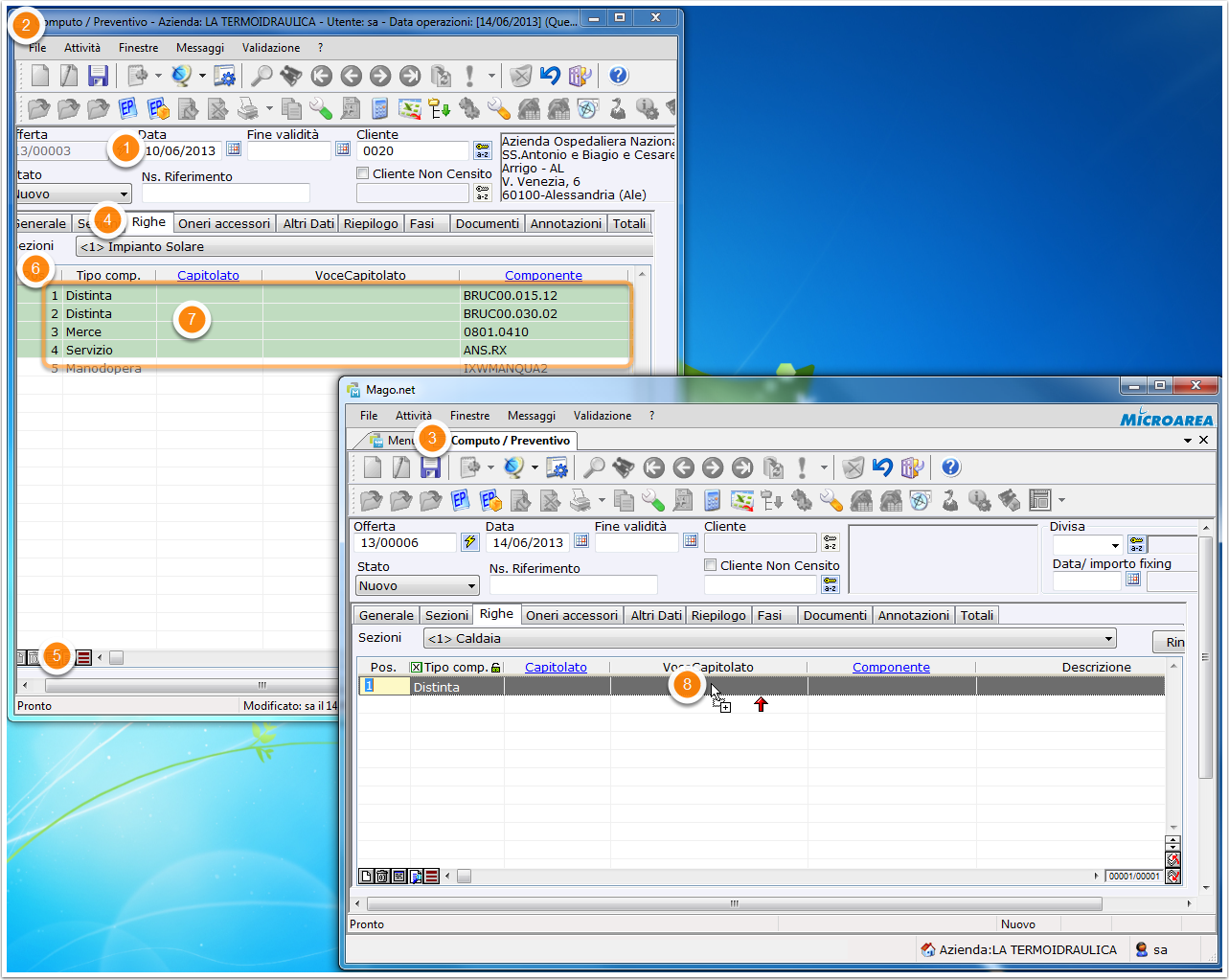Click Help icon in back Computo window toolbar
The width and height of the screenshot is (1229, 980).
pyautogui.click(x=619, y=76)
